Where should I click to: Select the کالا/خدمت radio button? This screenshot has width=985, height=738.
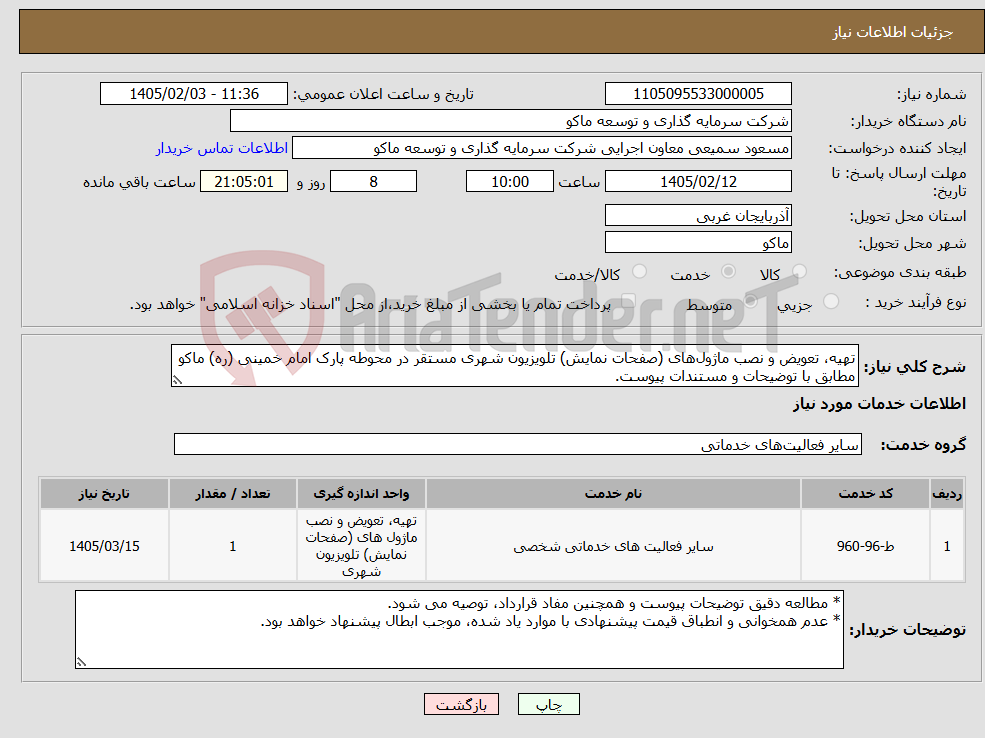[639, 272]
